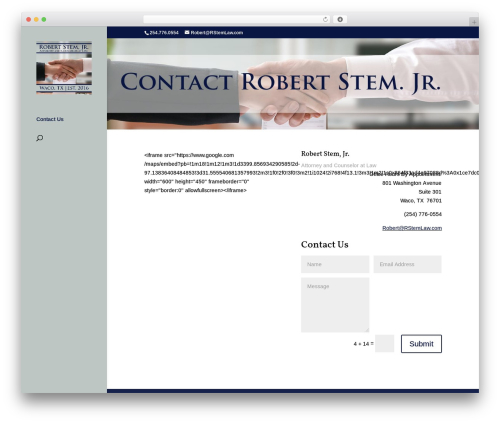This screenshot has height=423, width=500.
Task: Click the captcha answer field
Action: point(384,344)
